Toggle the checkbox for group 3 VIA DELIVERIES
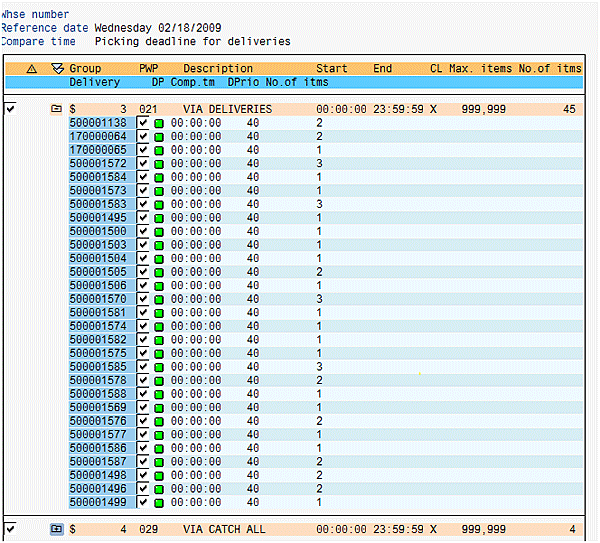Image resolution: width=600 pixels, height=543 pixels. pos(11,108)
